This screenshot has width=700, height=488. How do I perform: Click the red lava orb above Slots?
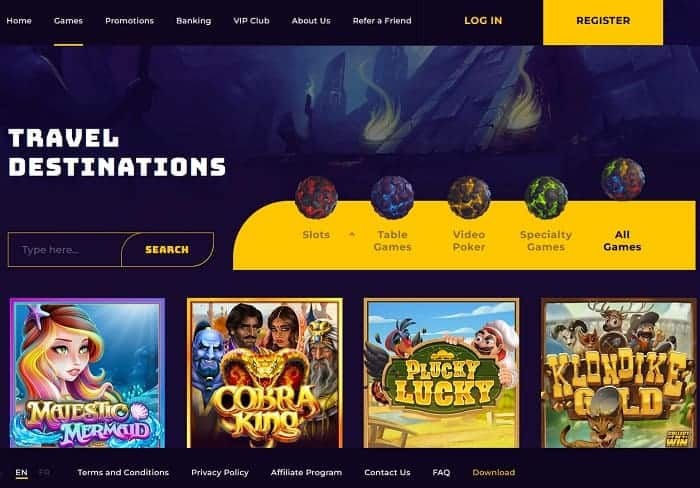(316, 197)
